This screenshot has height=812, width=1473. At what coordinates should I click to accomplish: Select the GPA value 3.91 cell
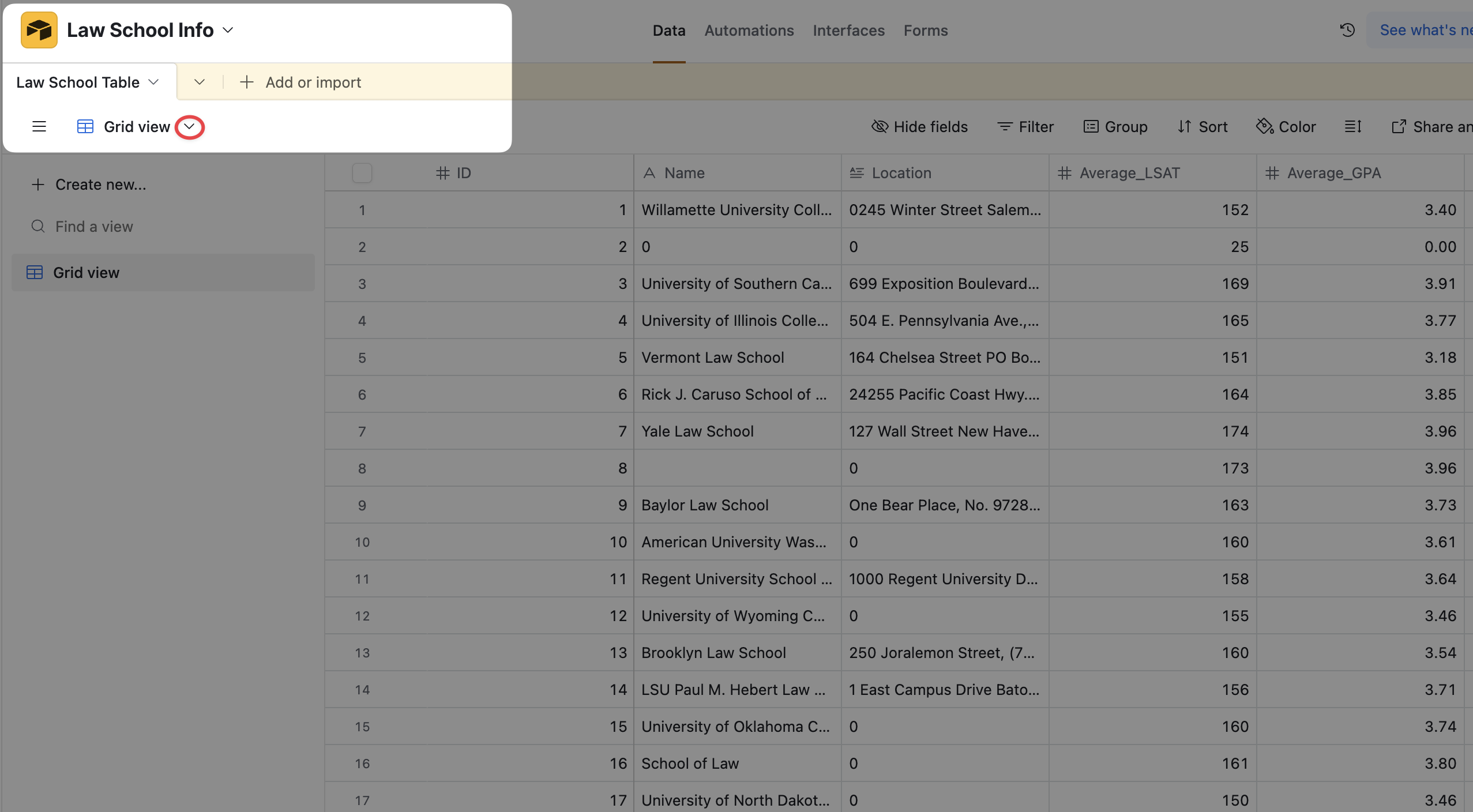tap(1361, 283)
